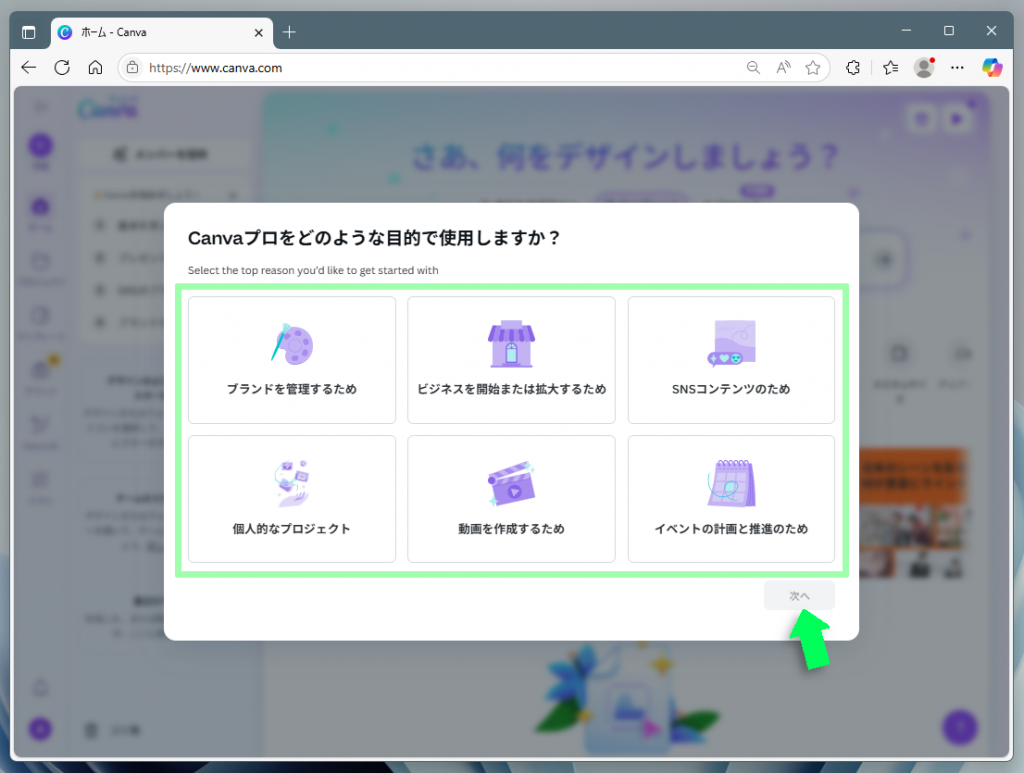Reload the page with the refresh icon
1024x773 pixels.
(x=62, y=67)
